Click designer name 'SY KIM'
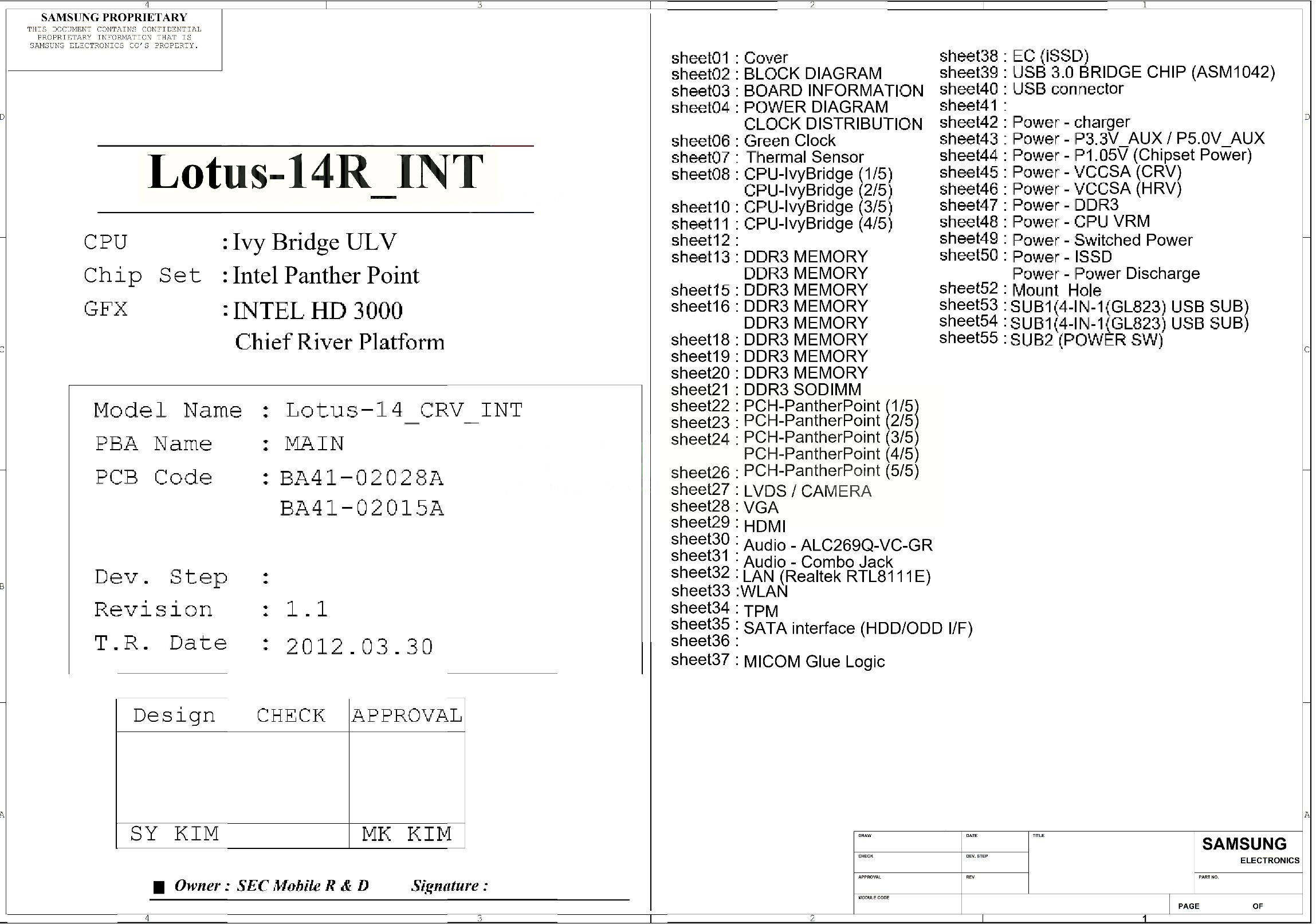1316x924 pixels. click(x=175, y=834)
